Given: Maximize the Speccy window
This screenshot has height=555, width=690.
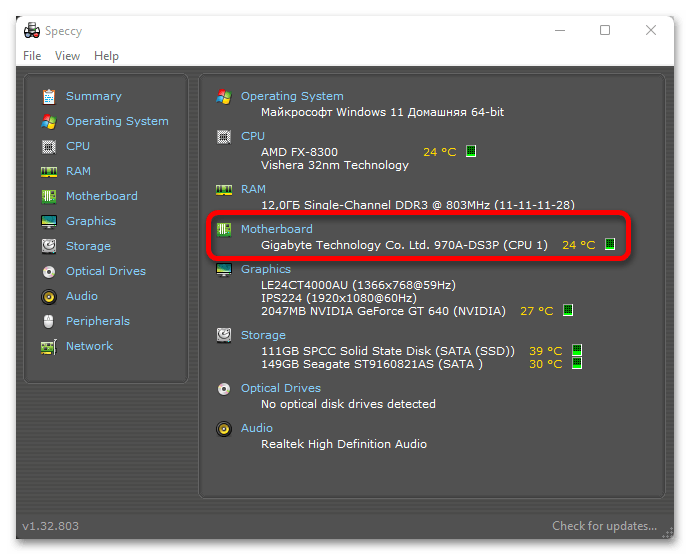Looking at the screenshot, I should pyautogui.click(x=605, y=30).
